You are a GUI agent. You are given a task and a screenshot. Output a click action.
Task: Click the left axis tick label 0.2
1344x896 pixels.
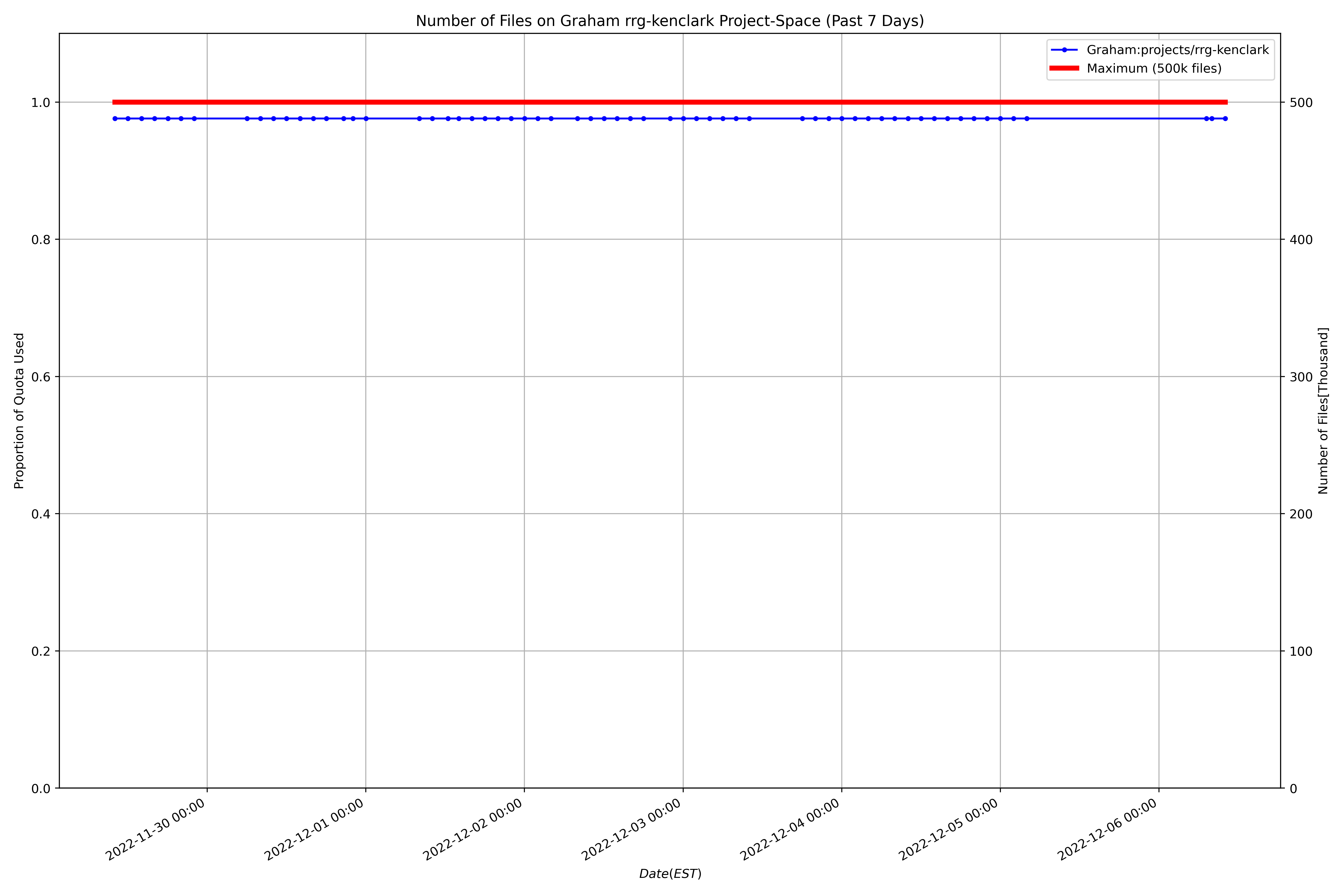point(41,651)
